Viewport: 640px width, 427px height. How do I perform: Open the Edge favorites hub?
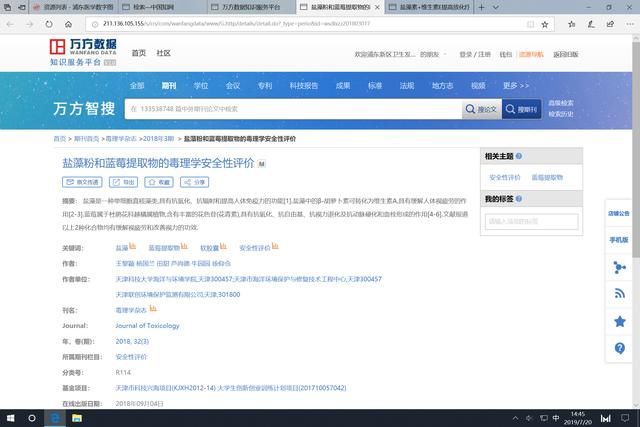[571, 24]
